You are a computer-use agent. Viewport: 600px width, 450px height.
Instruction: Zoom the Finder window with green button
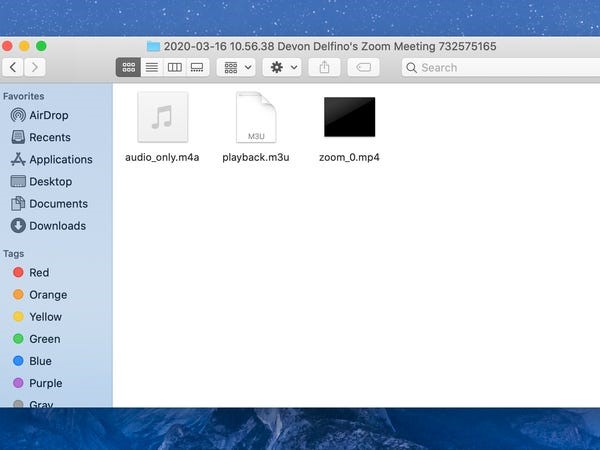click(x=41, y=46)
